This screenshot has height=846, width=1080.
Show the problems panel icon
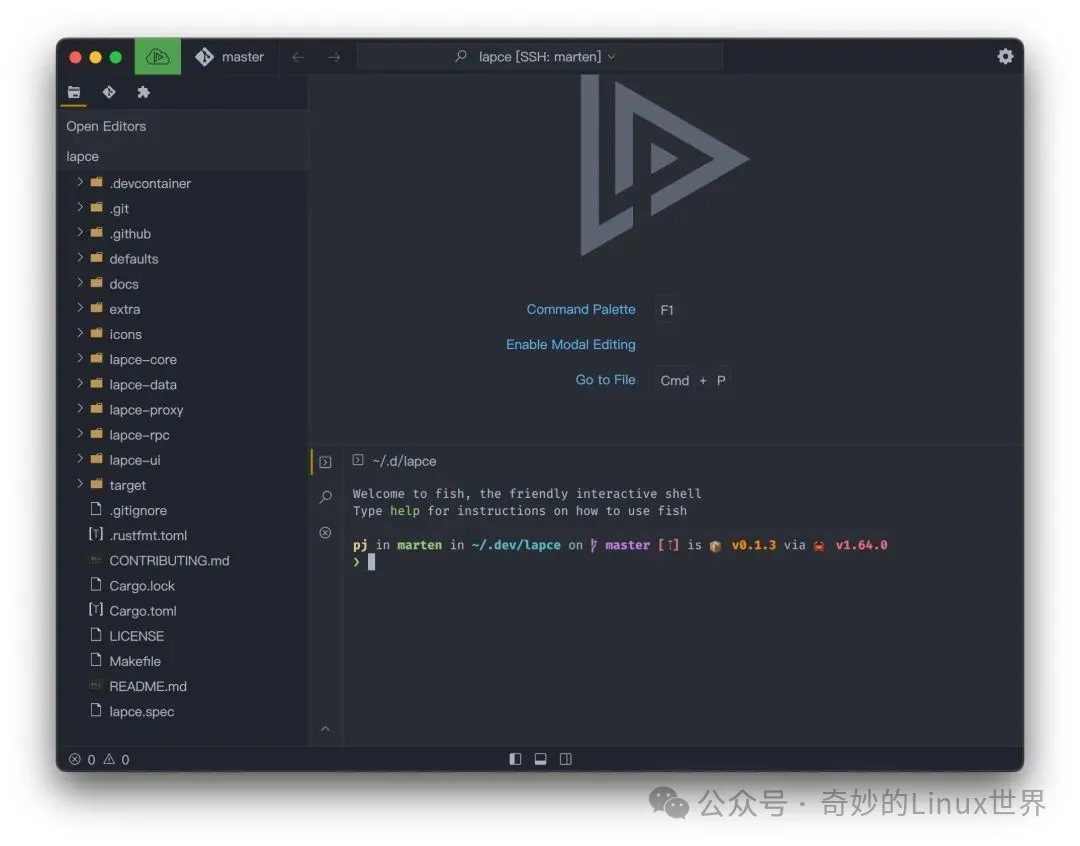[325, 533]
